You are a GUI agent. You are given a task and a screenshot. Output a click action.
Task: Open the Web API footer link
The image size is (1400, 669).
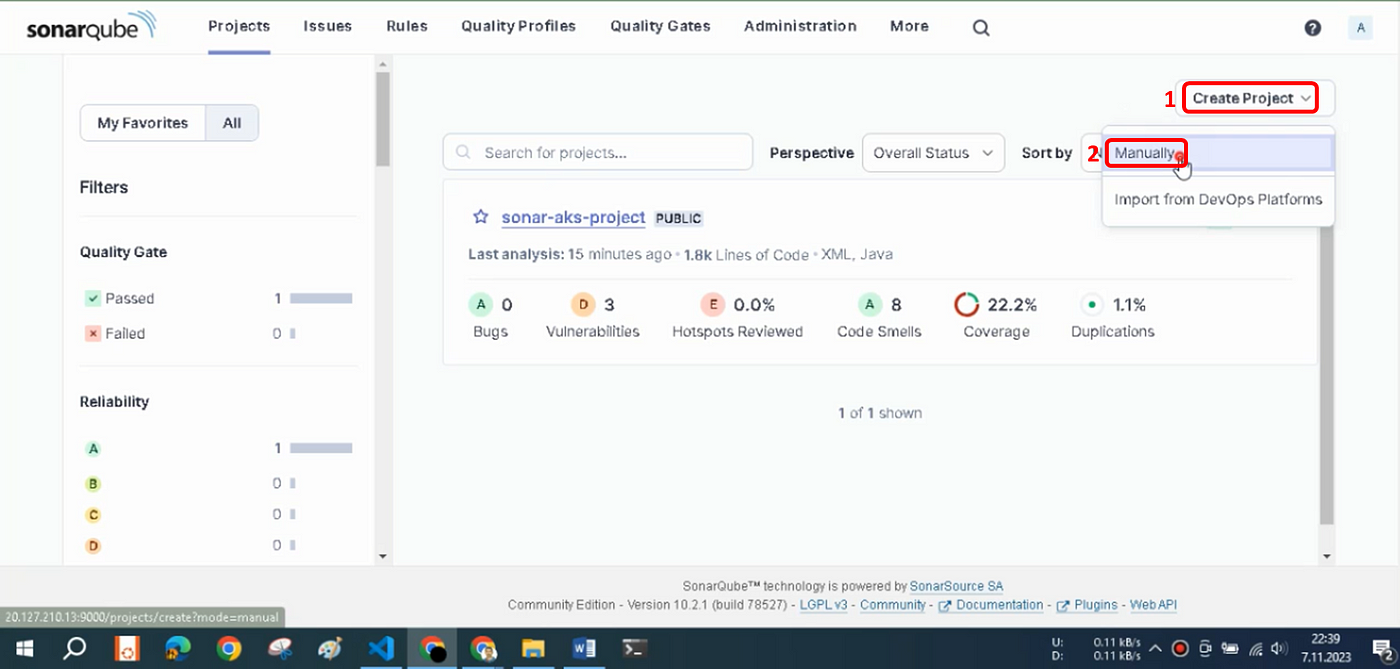pyautogui.click(x=1153, y=605)
